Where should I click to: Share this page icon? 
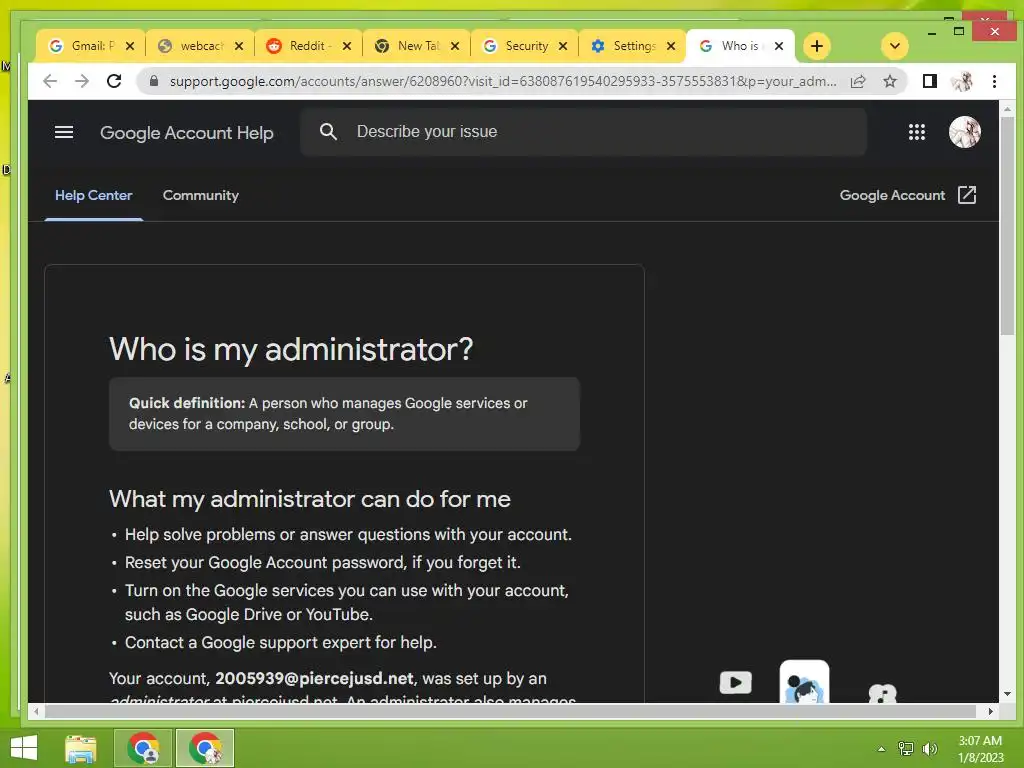tap(858, 81)
